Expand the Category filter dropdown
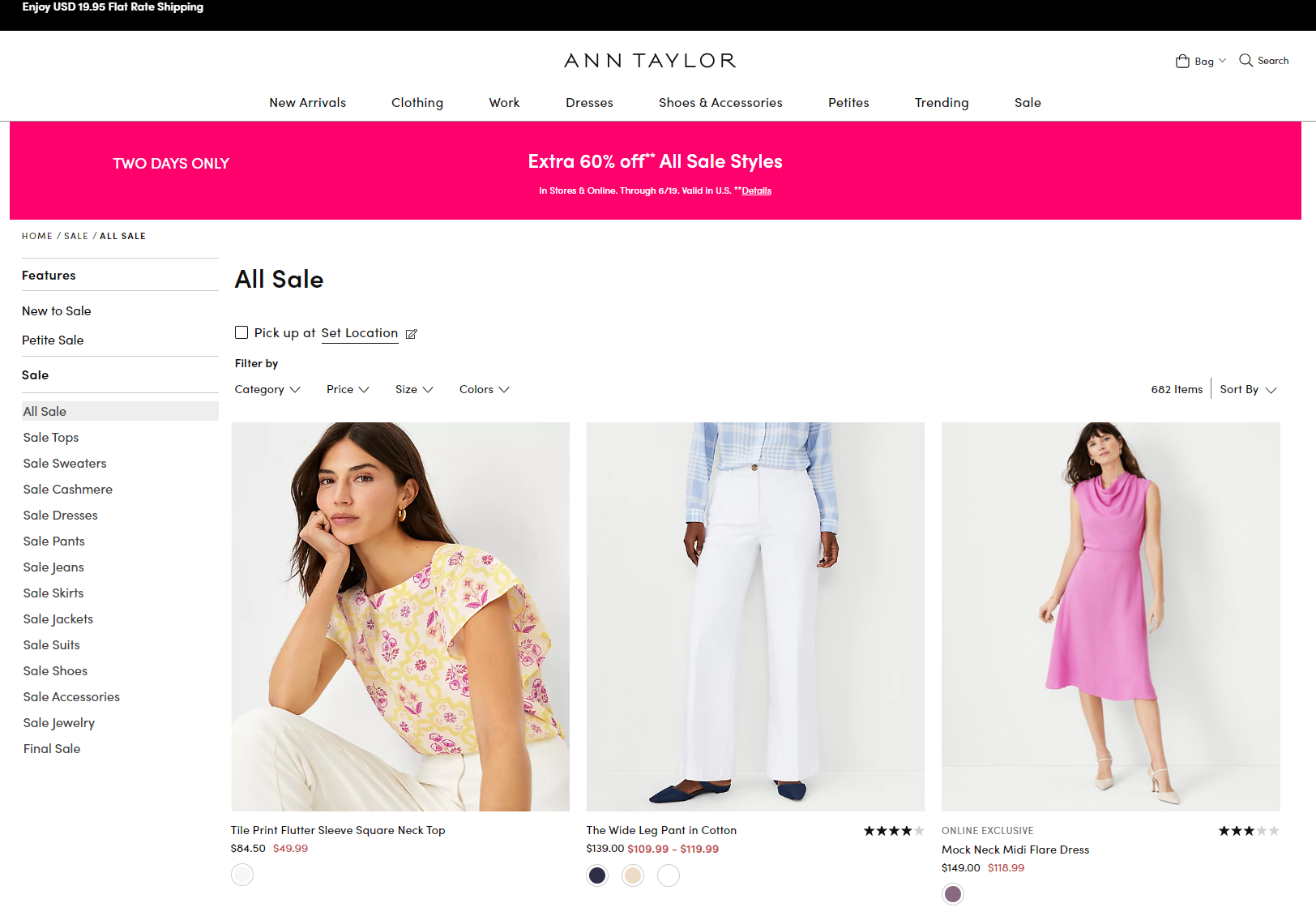 click(x=267, y=390)
